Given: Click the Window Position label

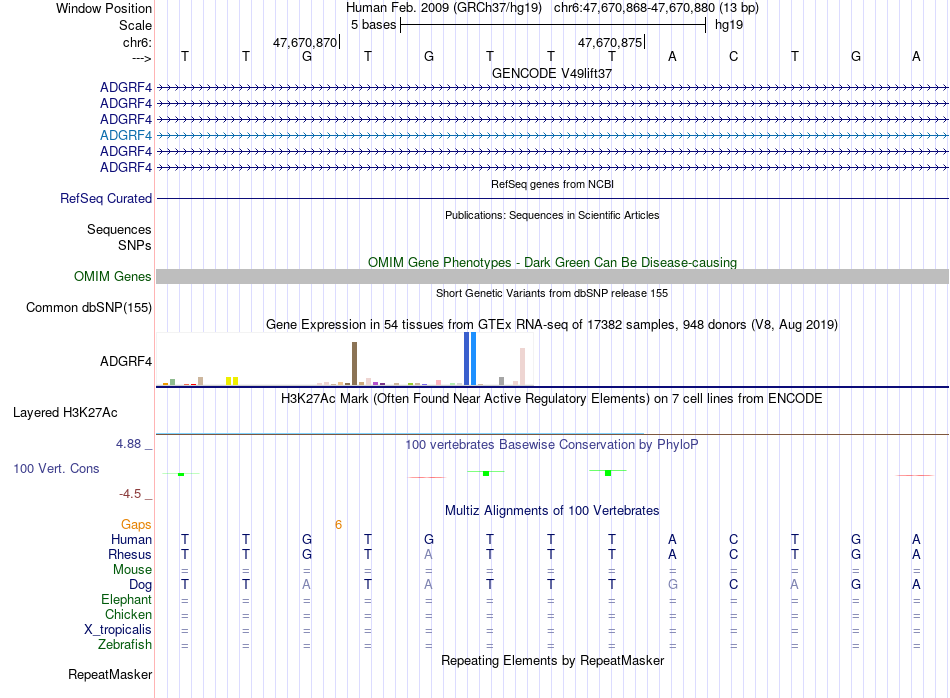Looking at the screenshot, I should coord(104,8).
